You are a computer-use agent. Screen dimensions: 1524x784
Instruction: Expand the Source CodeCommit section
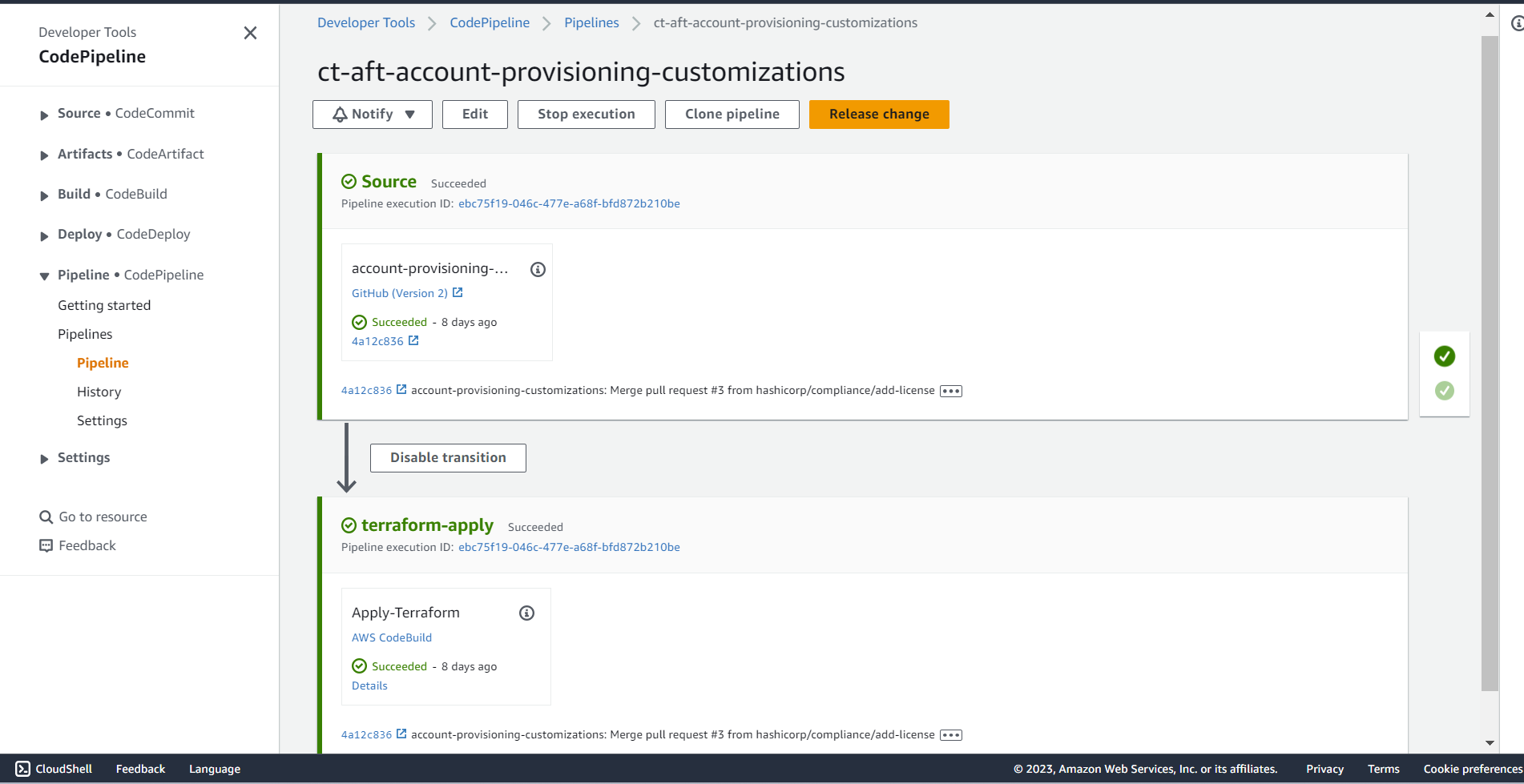pyautogui.click(x=44, y=115)
